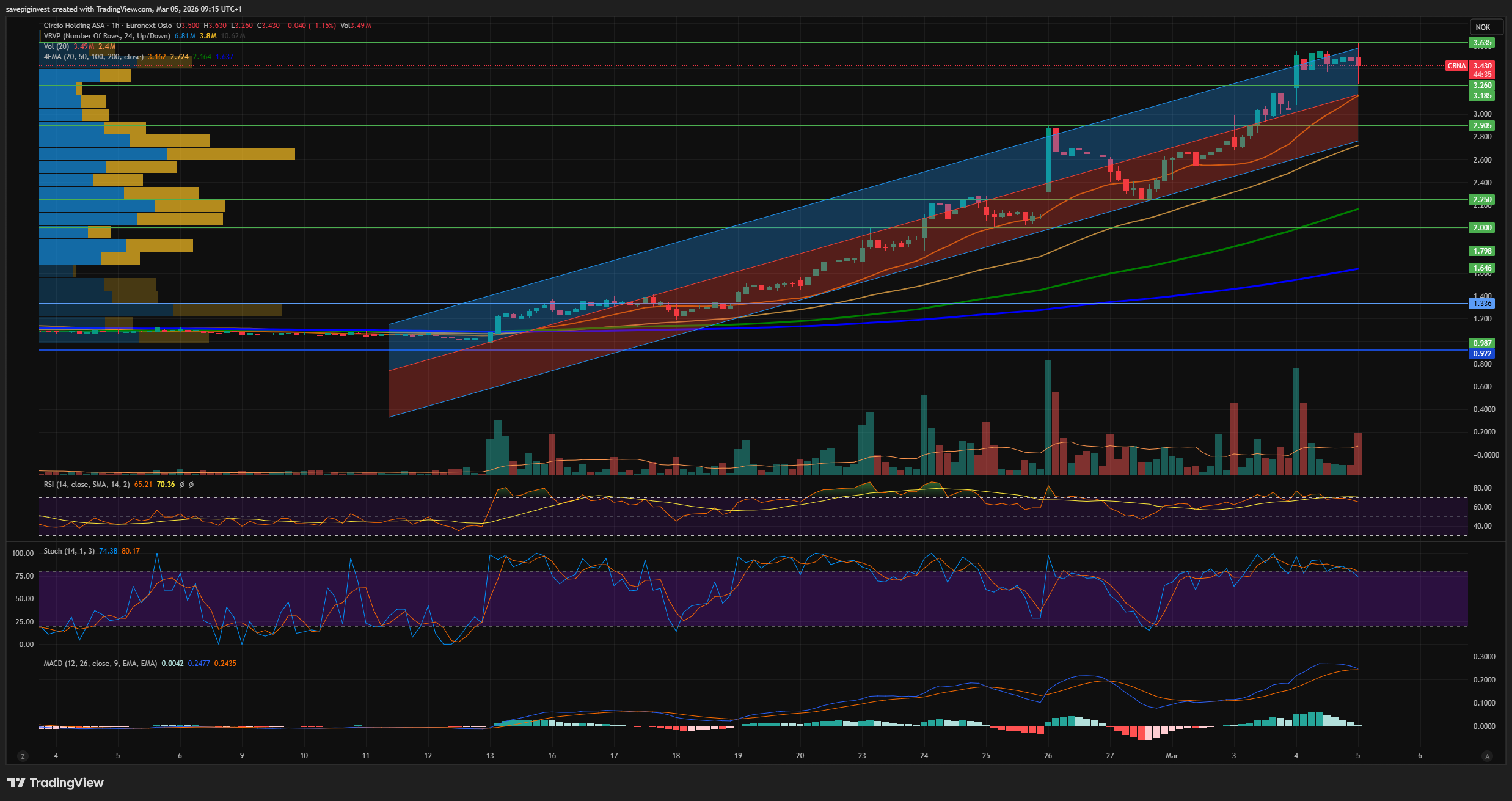Select the green 2.250 horizontal line label
1512x801 pixels.
tap(1482, 200)
